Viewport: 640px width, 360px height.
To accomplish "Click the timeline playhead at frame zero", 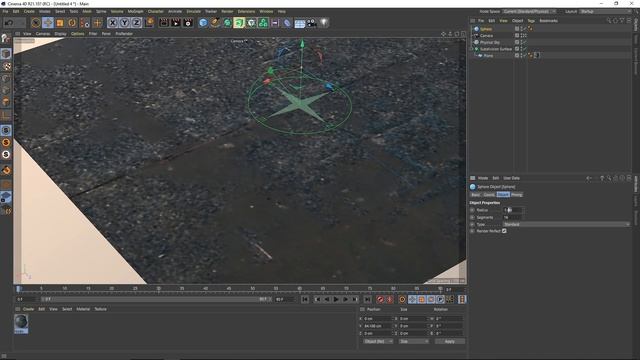I will coord(18,289).
